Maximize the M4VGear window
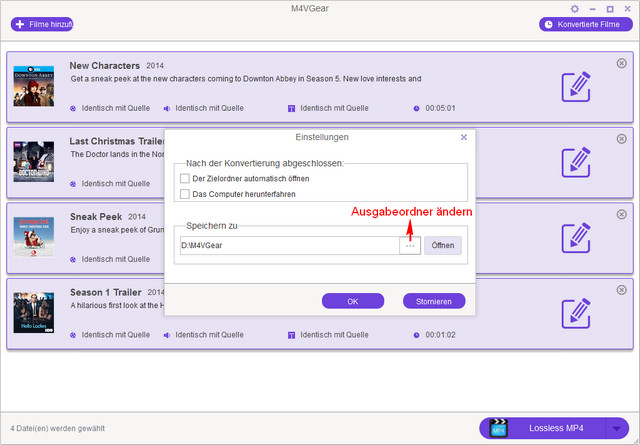The width and height of the screenshot is (640, 445). click(610, 9)
